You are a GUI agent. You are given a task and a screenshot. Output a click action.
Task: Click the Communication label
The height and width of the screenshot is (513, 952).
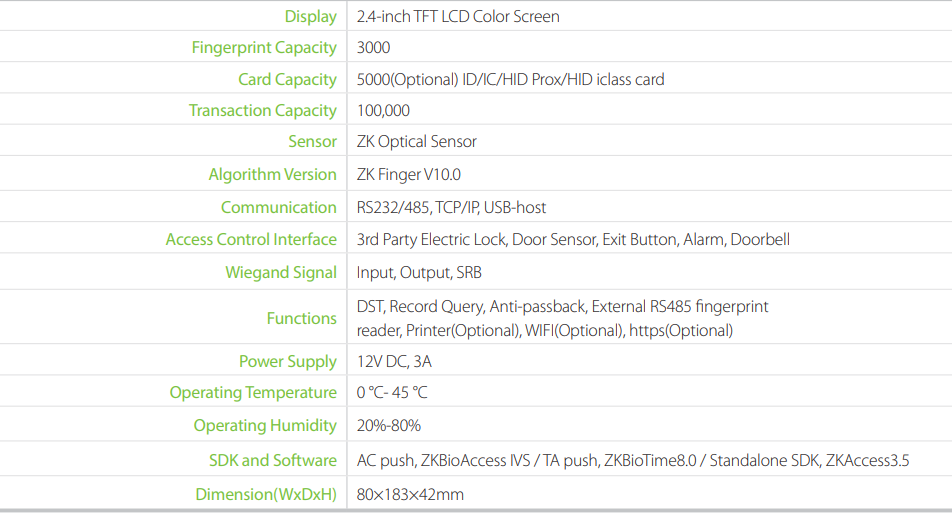coord(278,207)
